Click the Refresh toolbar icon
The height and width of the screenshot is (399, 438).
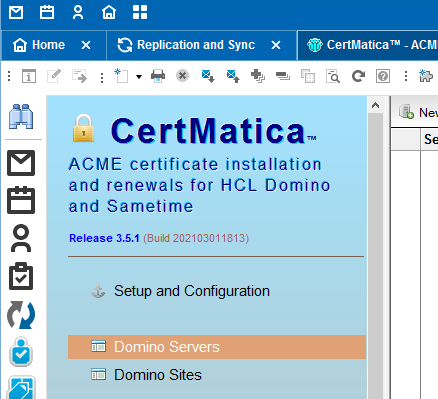tap(358, 76)
